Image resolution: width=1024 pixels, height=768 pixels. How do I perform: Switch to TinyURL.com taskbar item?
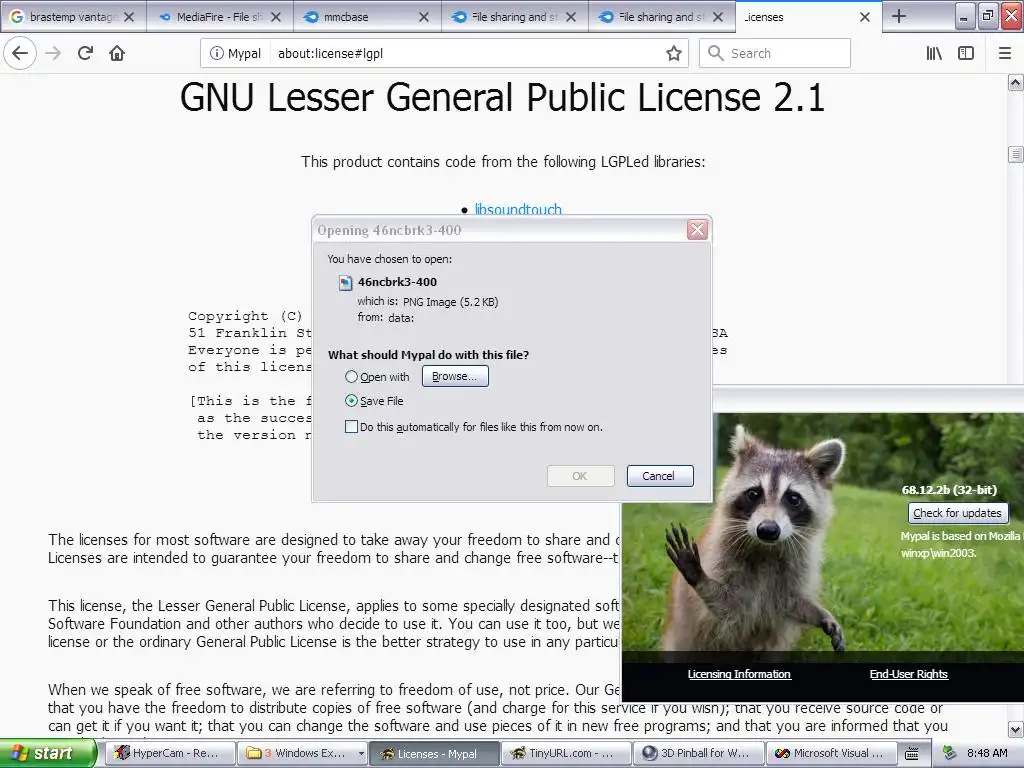[566, 753]
